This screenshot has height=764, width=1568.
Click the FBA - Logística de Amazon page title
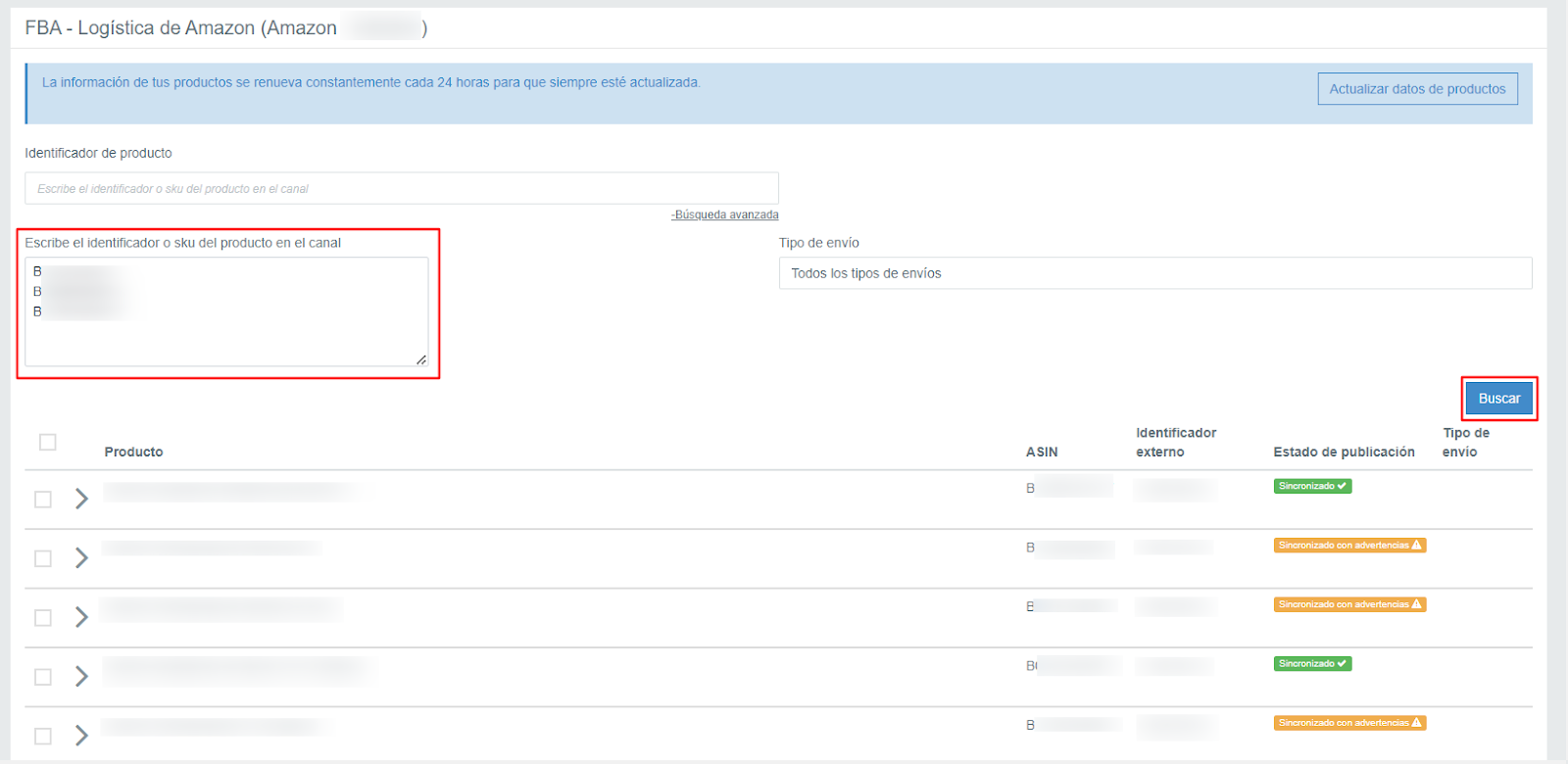coord(226,27)
